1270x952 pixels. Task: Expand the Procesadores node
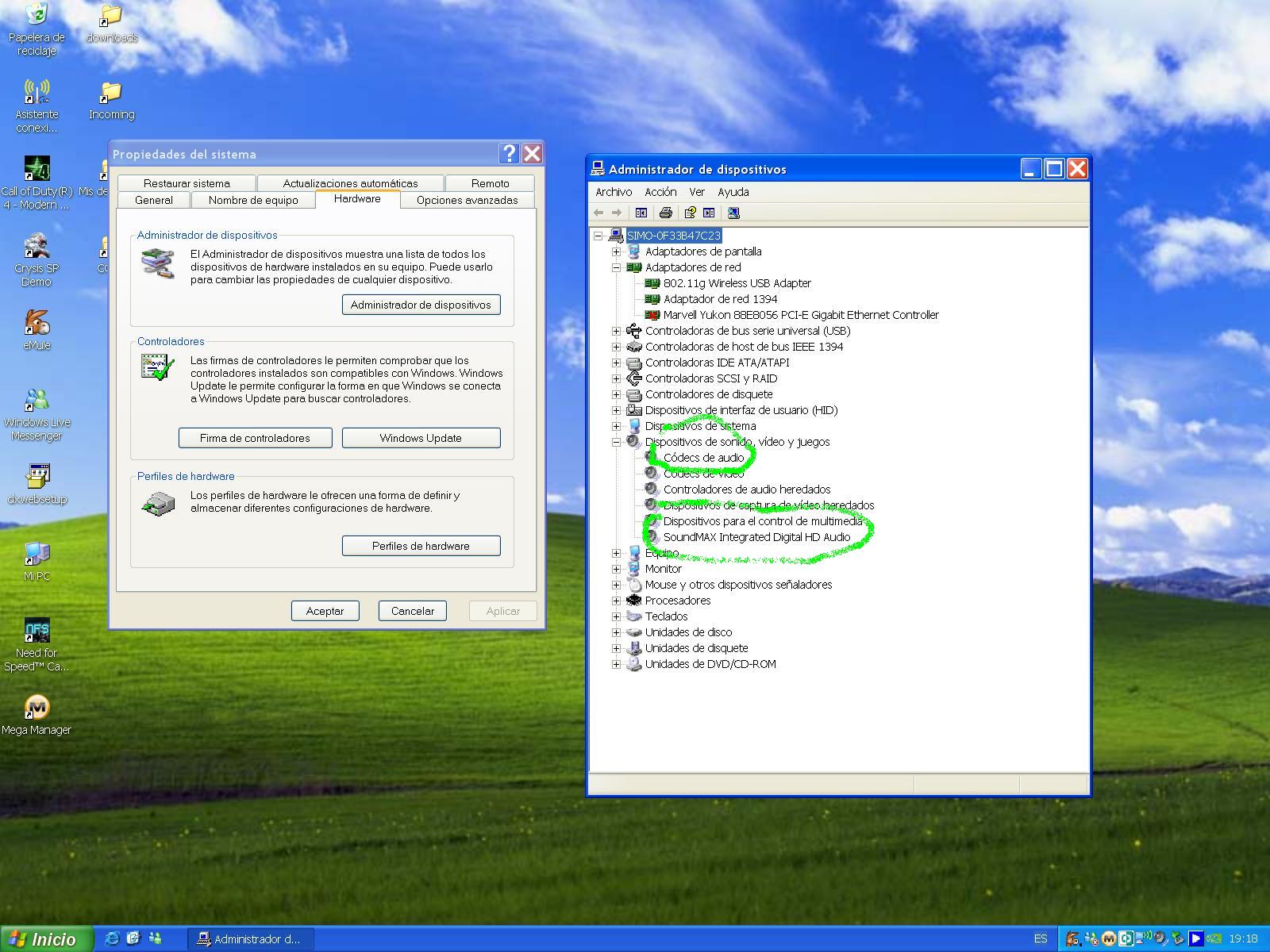tap(616, 601)
